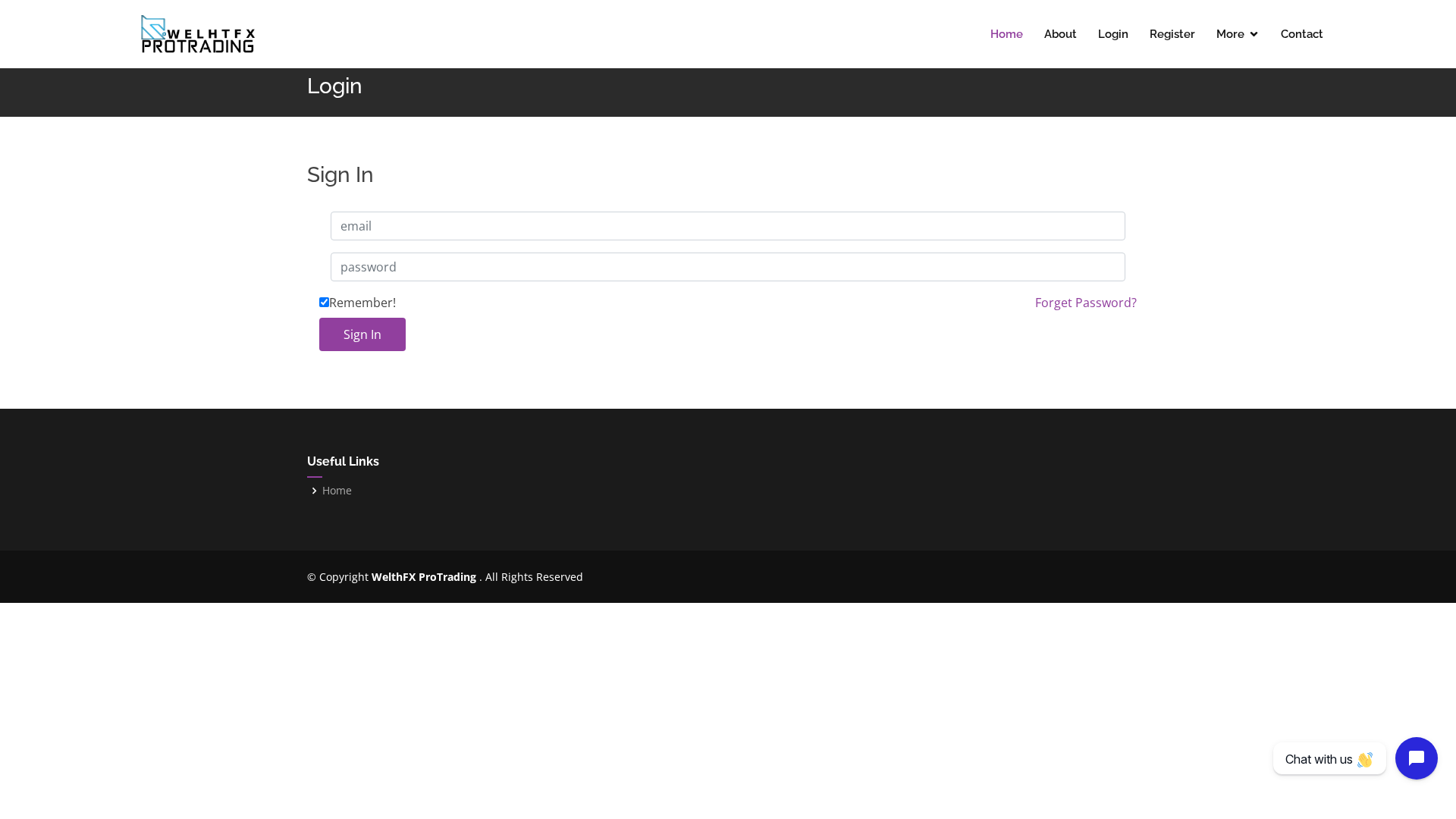Open the chat bubble widget icon
Viewport: 1456px width, 819px height.
[1416, 758]
